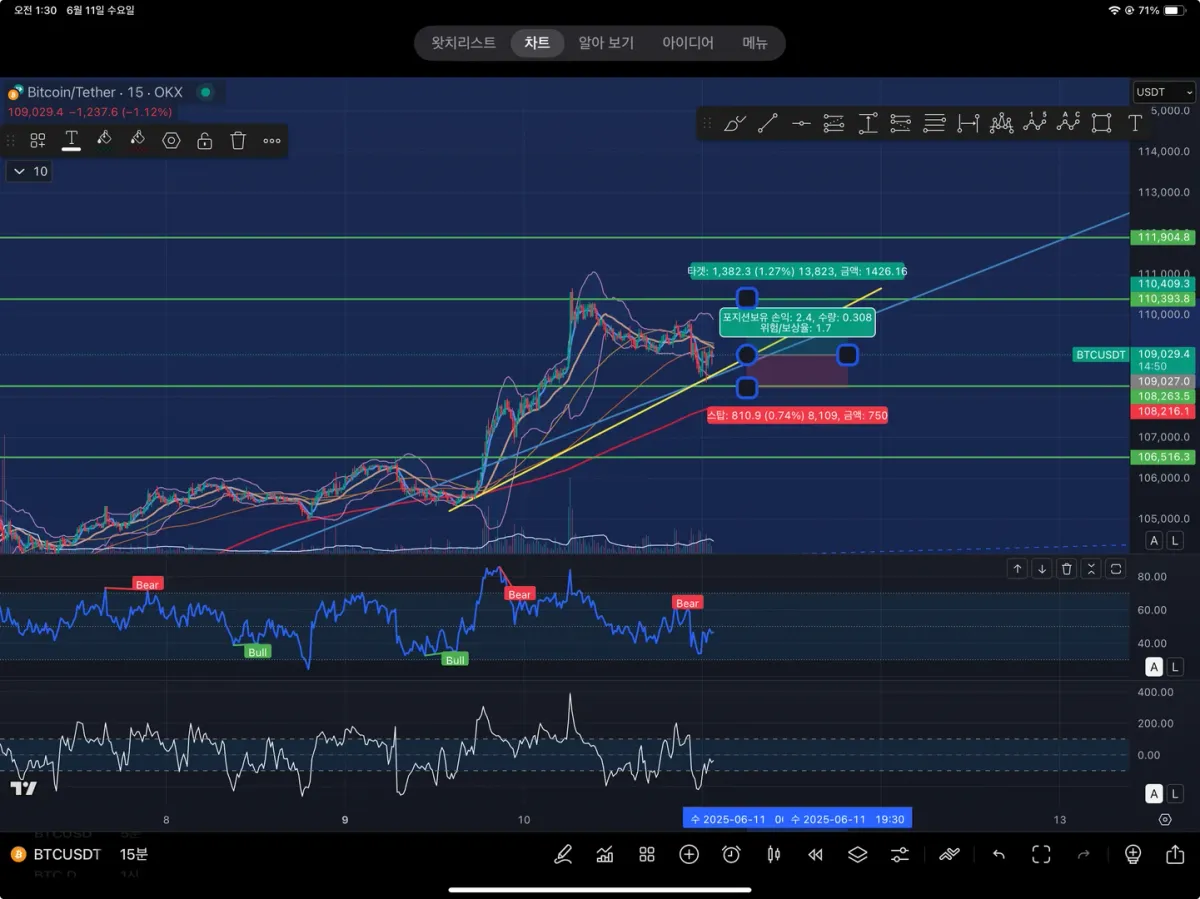The width and height of the screenshot is (1200, 899).
Task: Undo the last action
Action: point(998,854)
